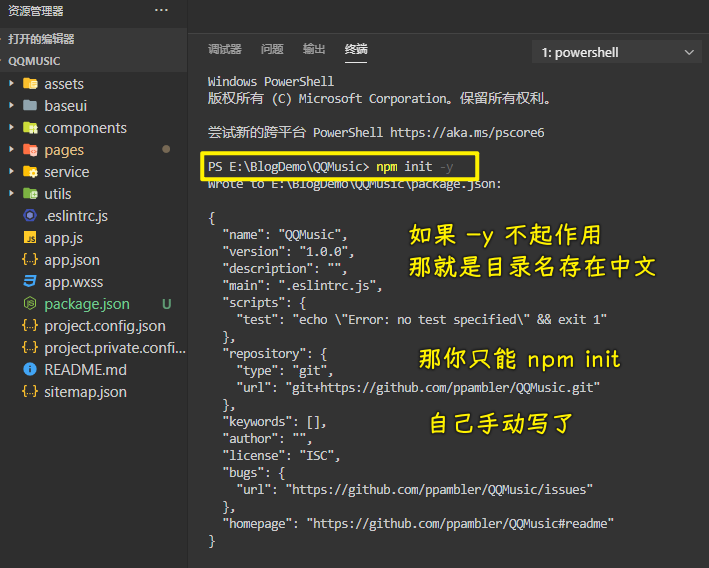Open the app.js file

point(63,238)
